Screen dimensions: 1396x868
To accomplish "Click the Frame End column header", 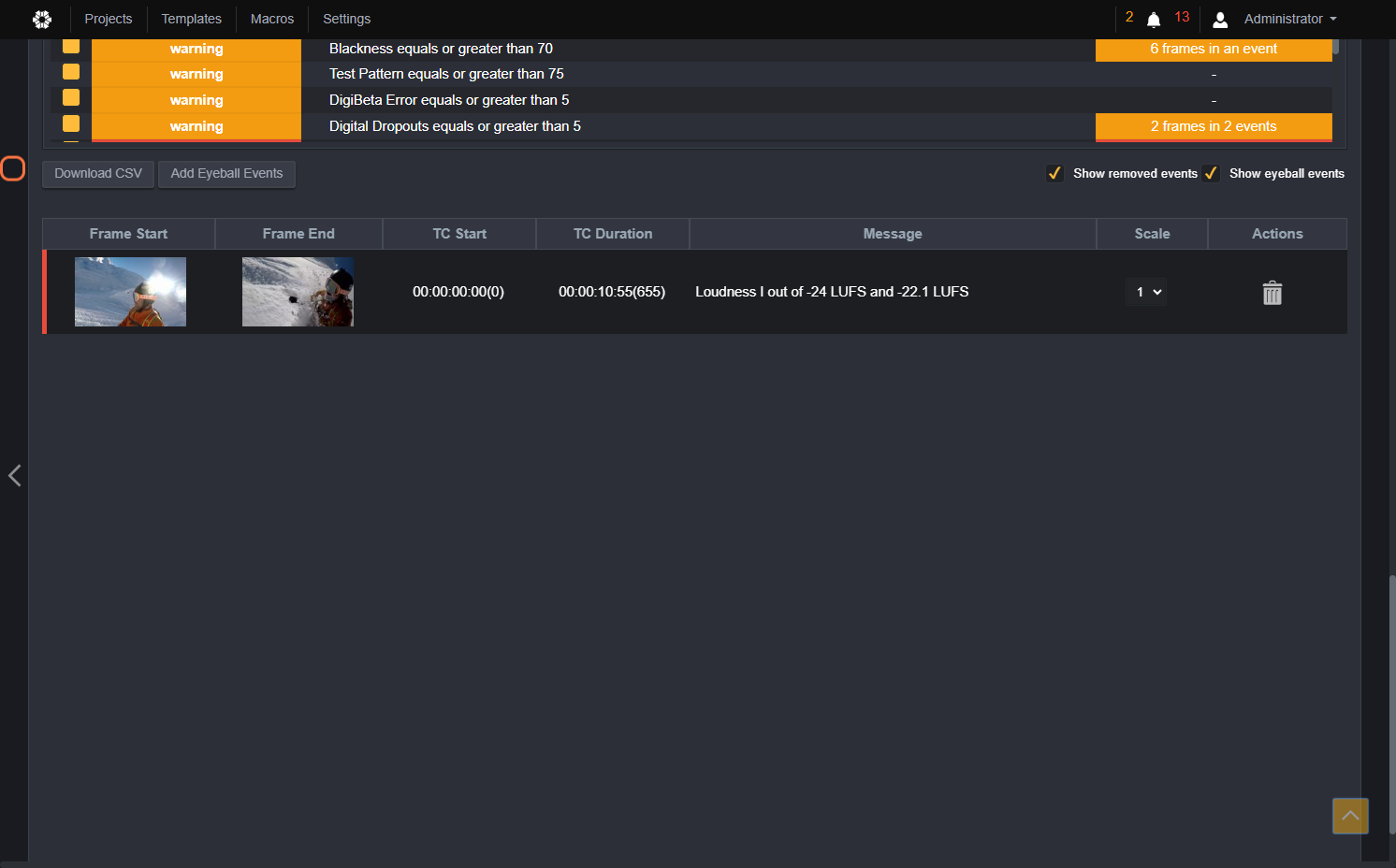I will pyautogui.click(x=298, y=234).
